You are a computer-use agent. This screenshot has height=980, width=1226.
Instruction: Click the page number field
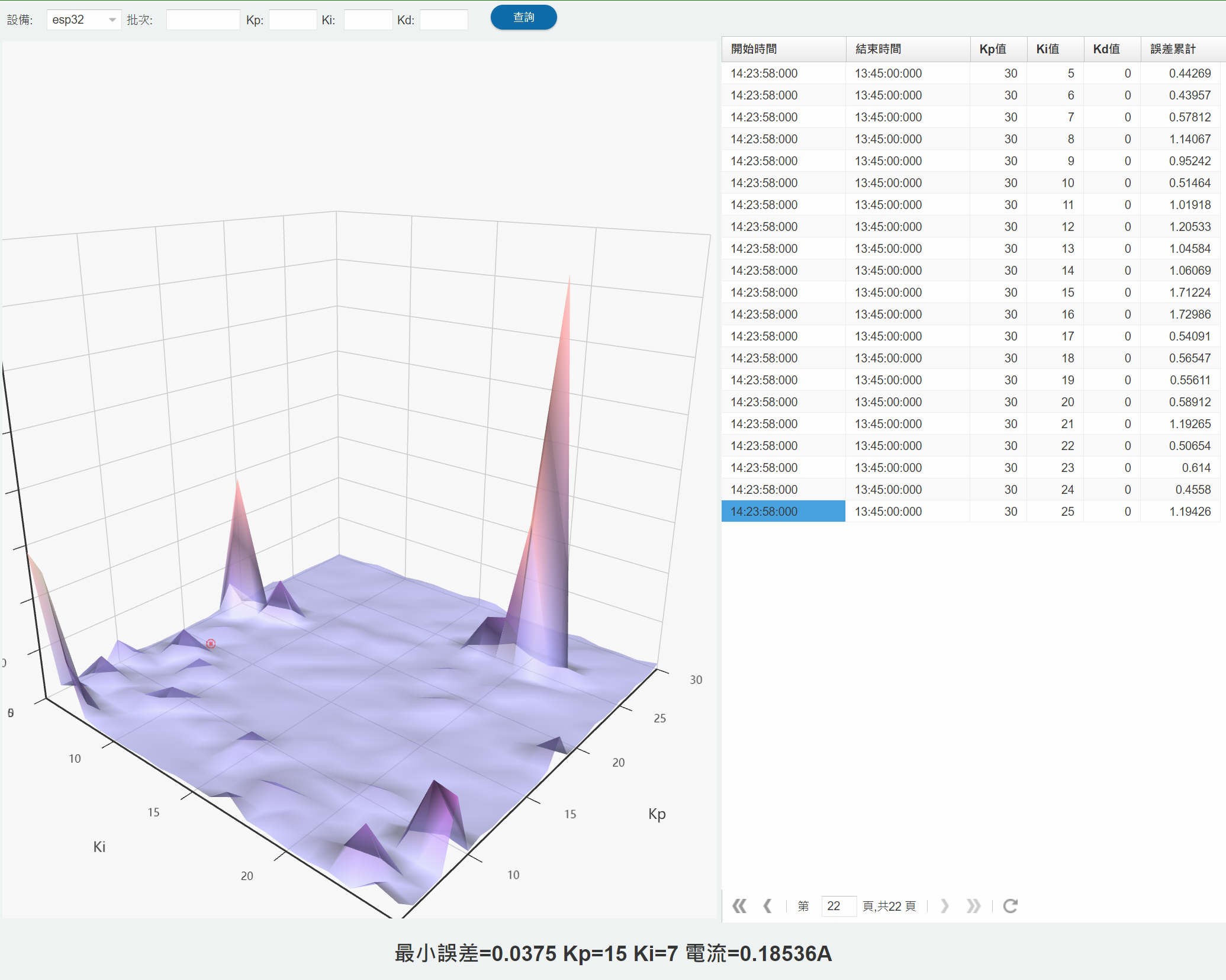click(x=838, y=906)
